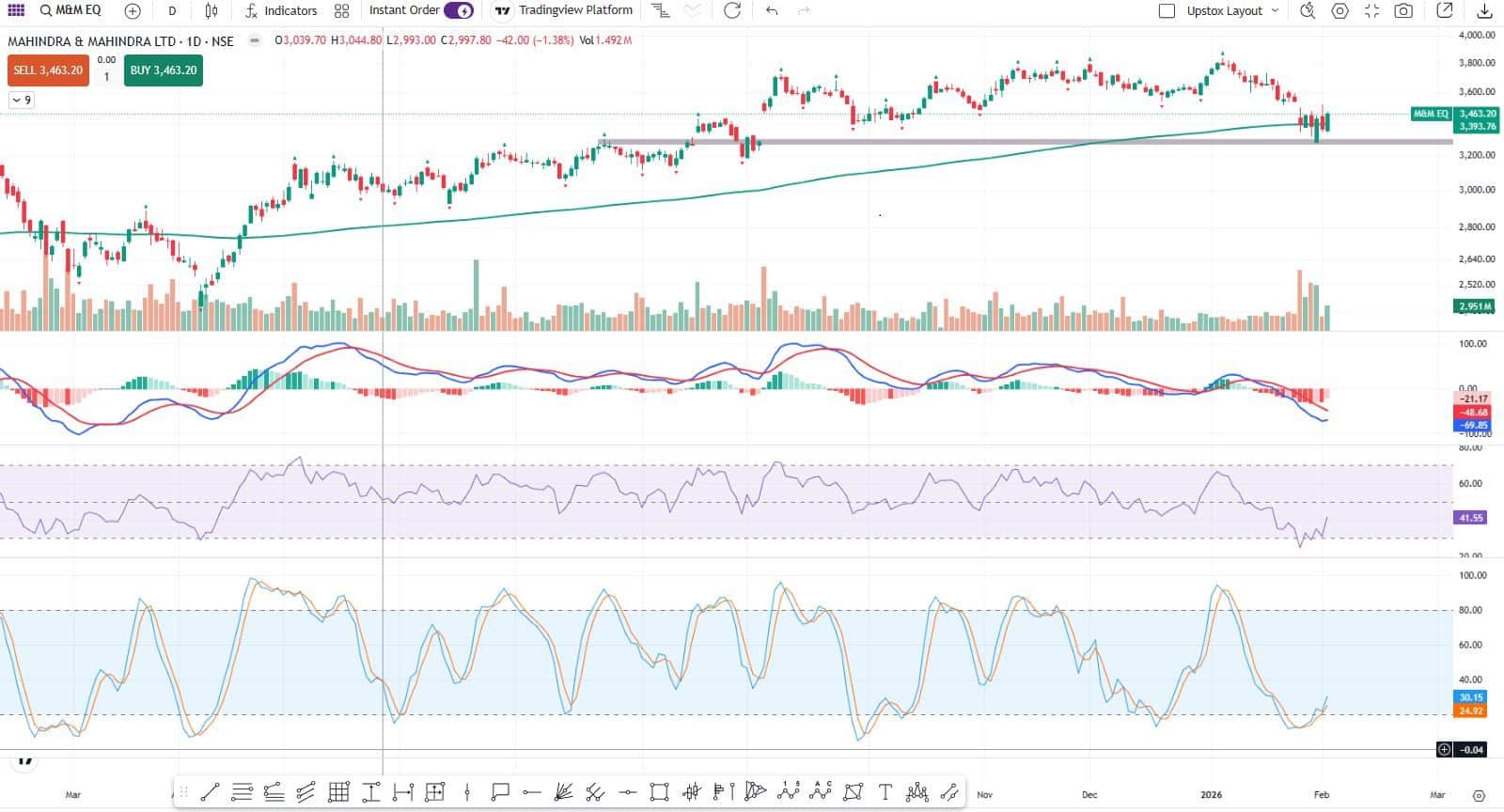Select the Gann grid box tool
The height and width of the screenshot is (812, 1504).
[338, 792]
